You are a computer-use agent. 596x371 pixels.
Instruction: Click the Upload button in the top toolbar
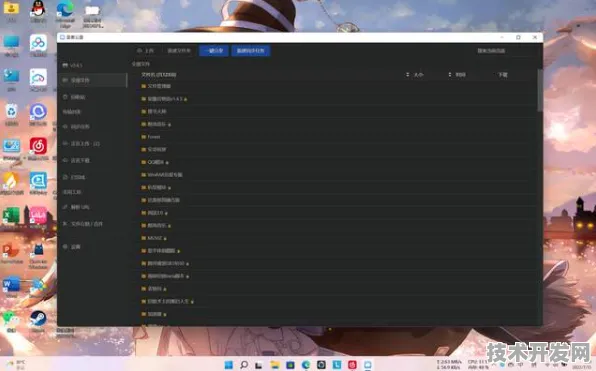click(x=145, y=51)
